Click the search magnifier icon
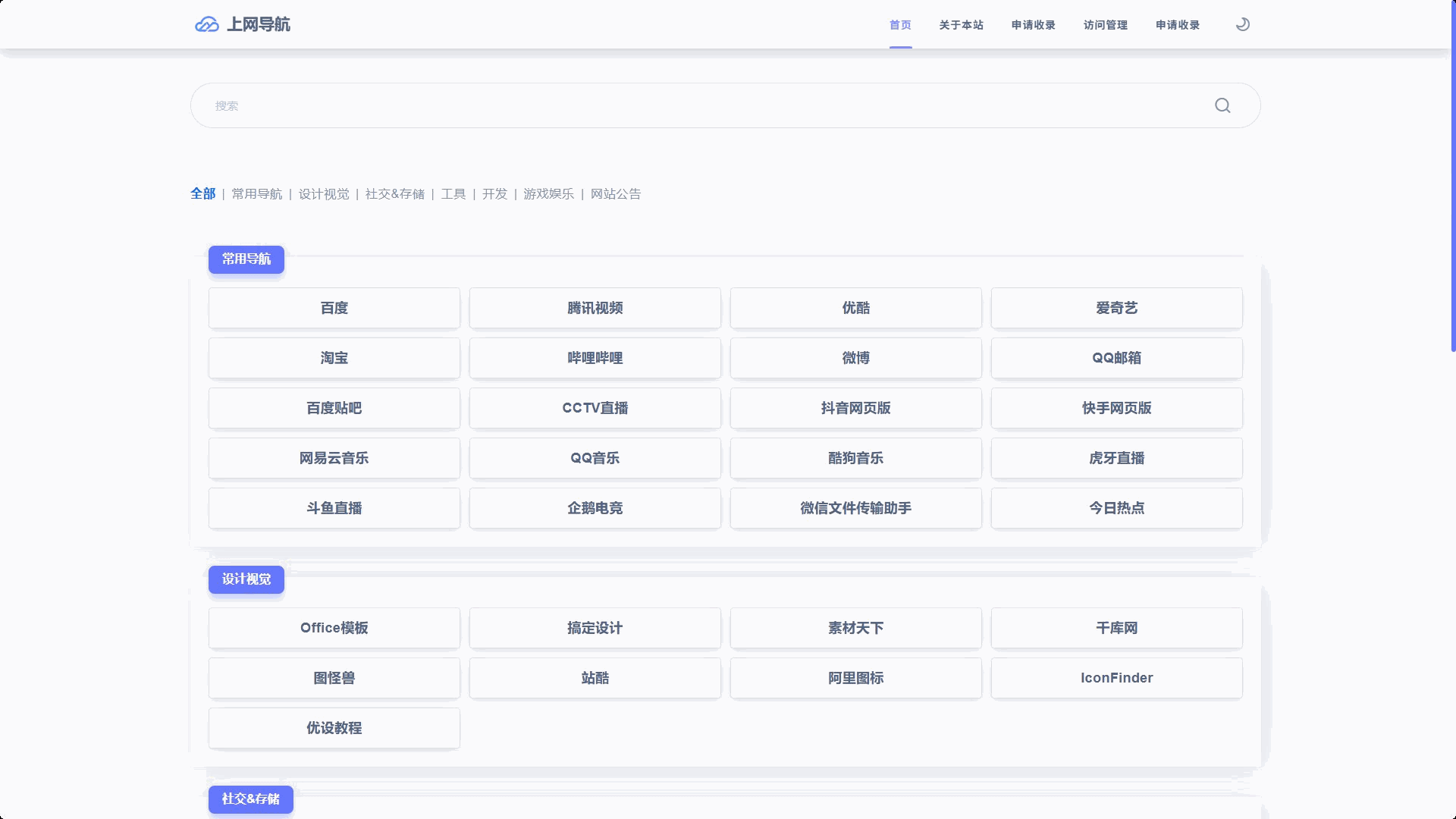 pos(1222,105)
